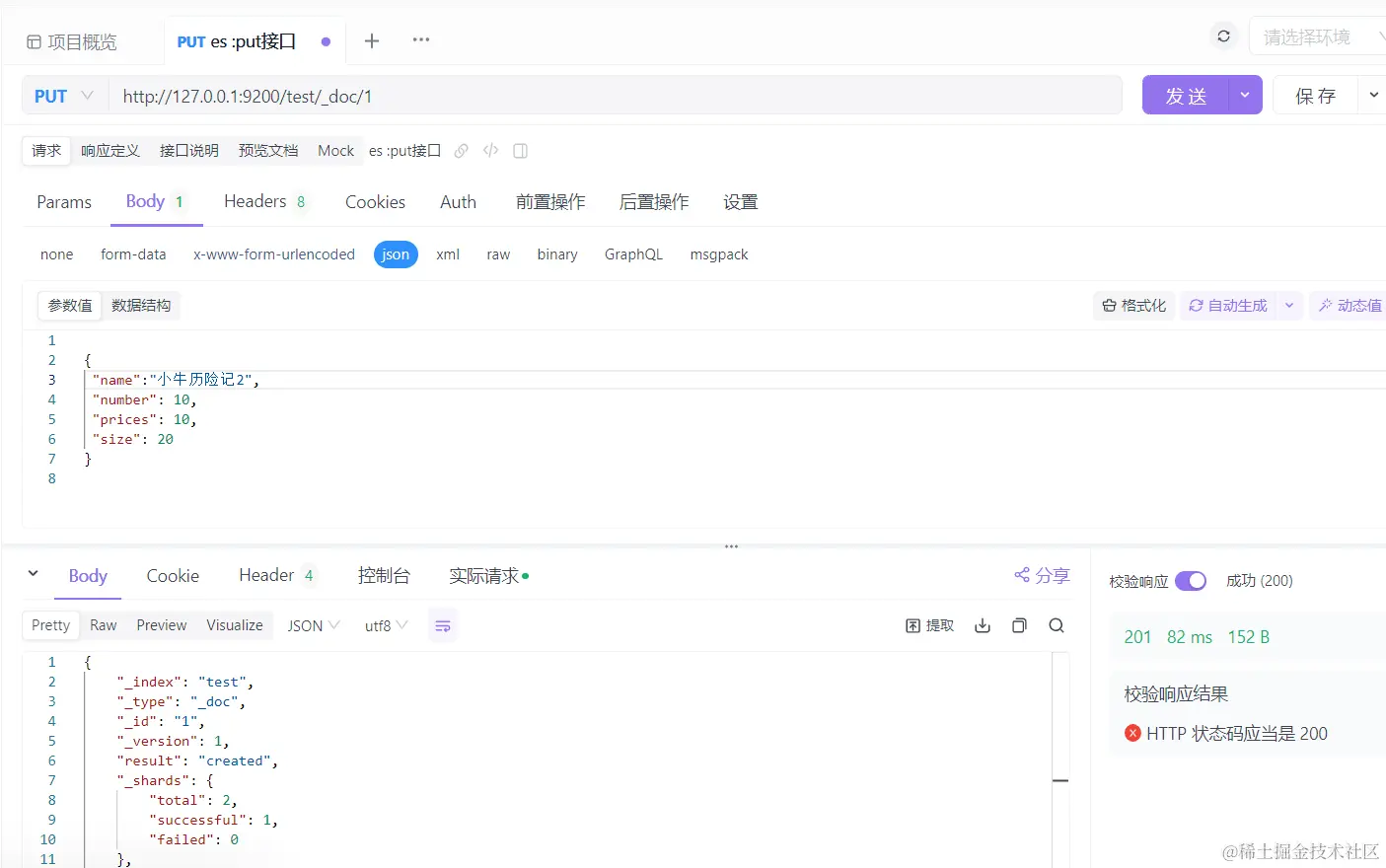1386x868 pixels.
Task: Select the binary body type
Action: [557, 254]
